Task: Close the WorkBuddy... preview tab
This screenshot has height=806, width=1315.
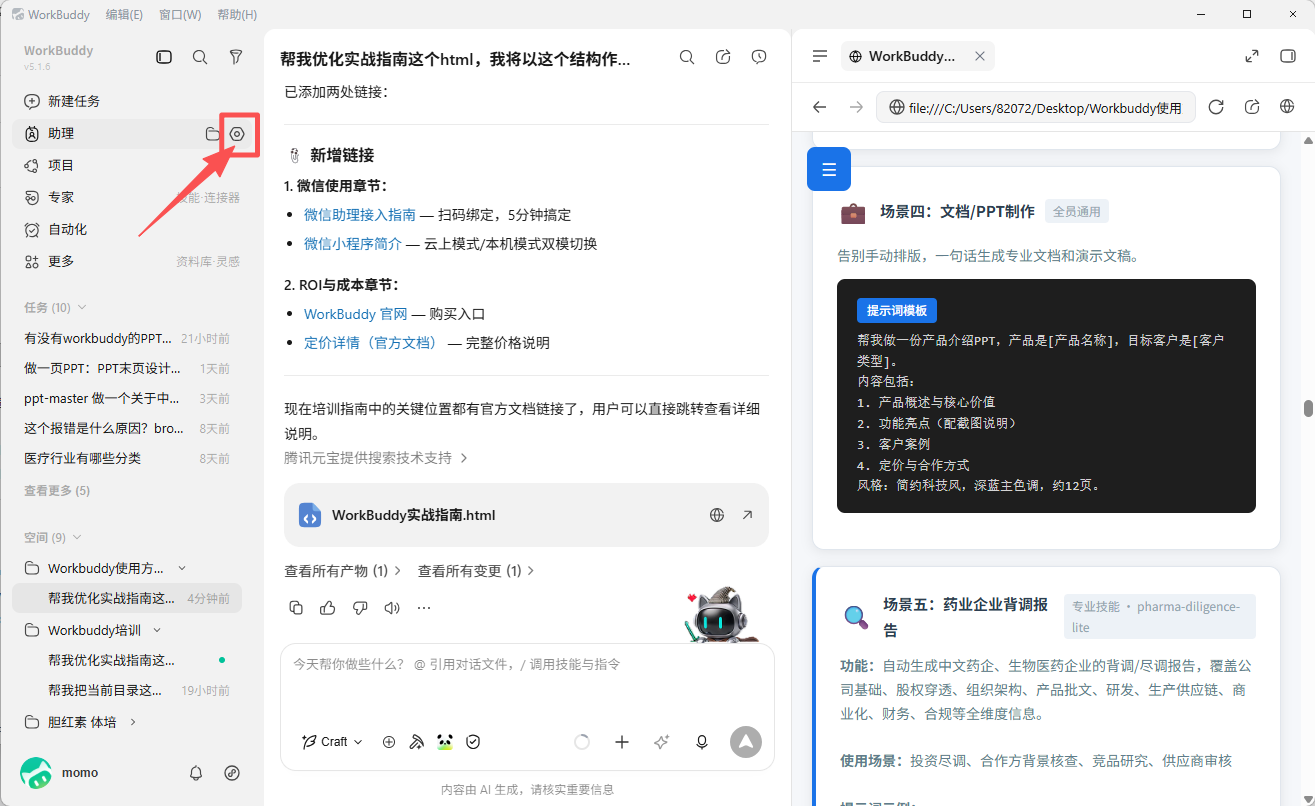Action: point(980,56)
